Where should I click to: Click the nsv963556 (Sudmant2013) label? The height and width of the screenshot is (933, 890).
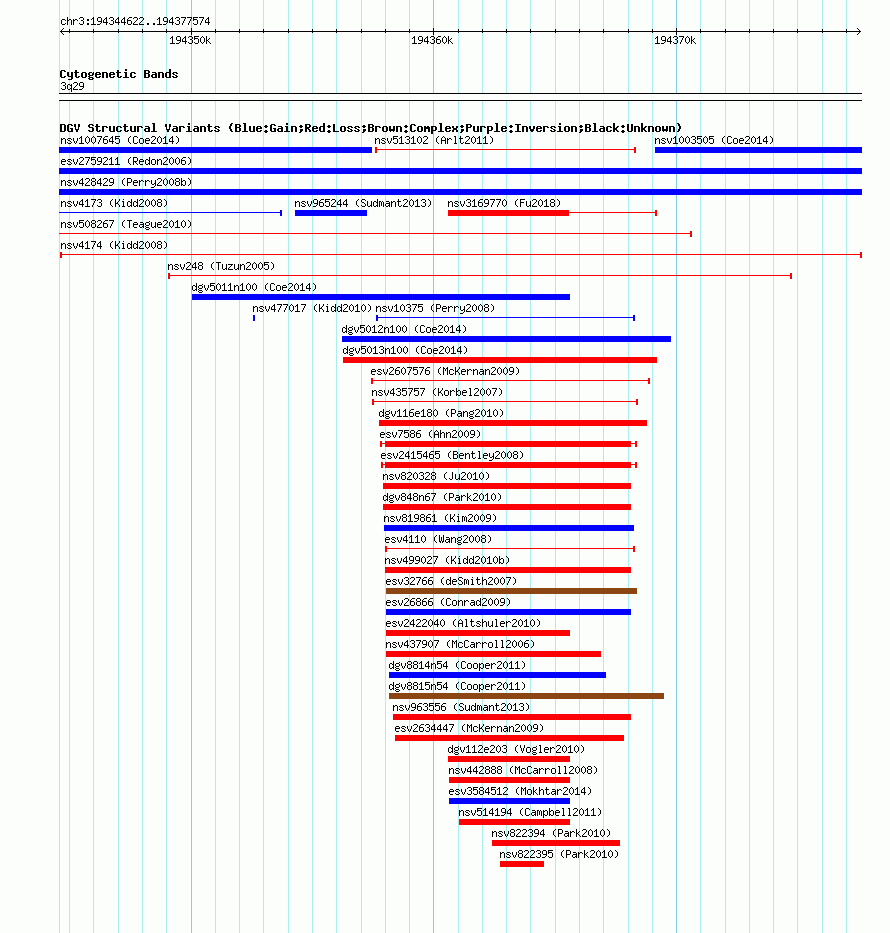tap(461, 707)
